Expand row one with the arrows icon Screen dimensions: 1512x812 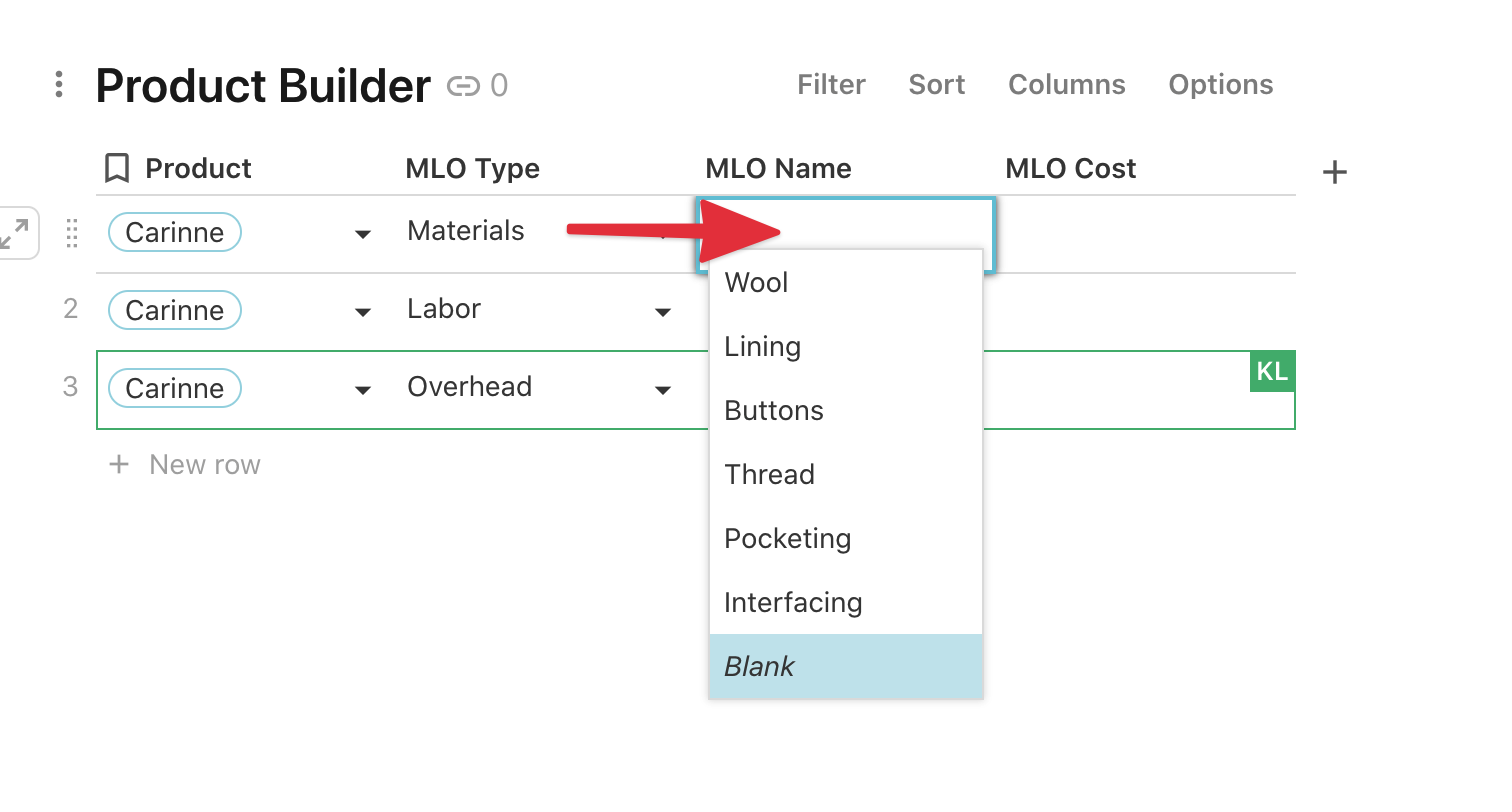(x=15, y=234)
